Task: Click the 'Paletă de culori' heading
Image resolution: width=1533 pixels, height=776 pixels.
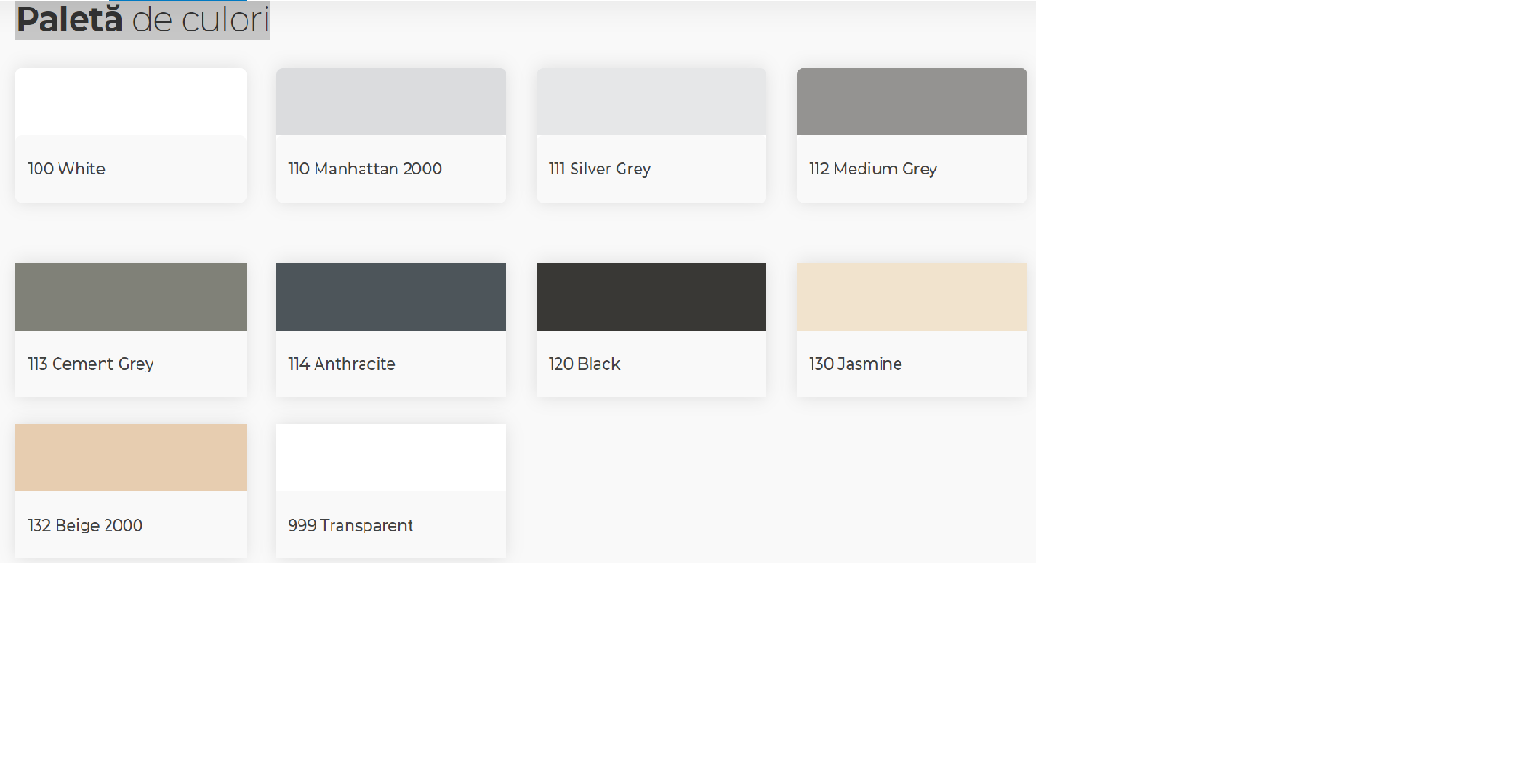Action: point(143,20)
